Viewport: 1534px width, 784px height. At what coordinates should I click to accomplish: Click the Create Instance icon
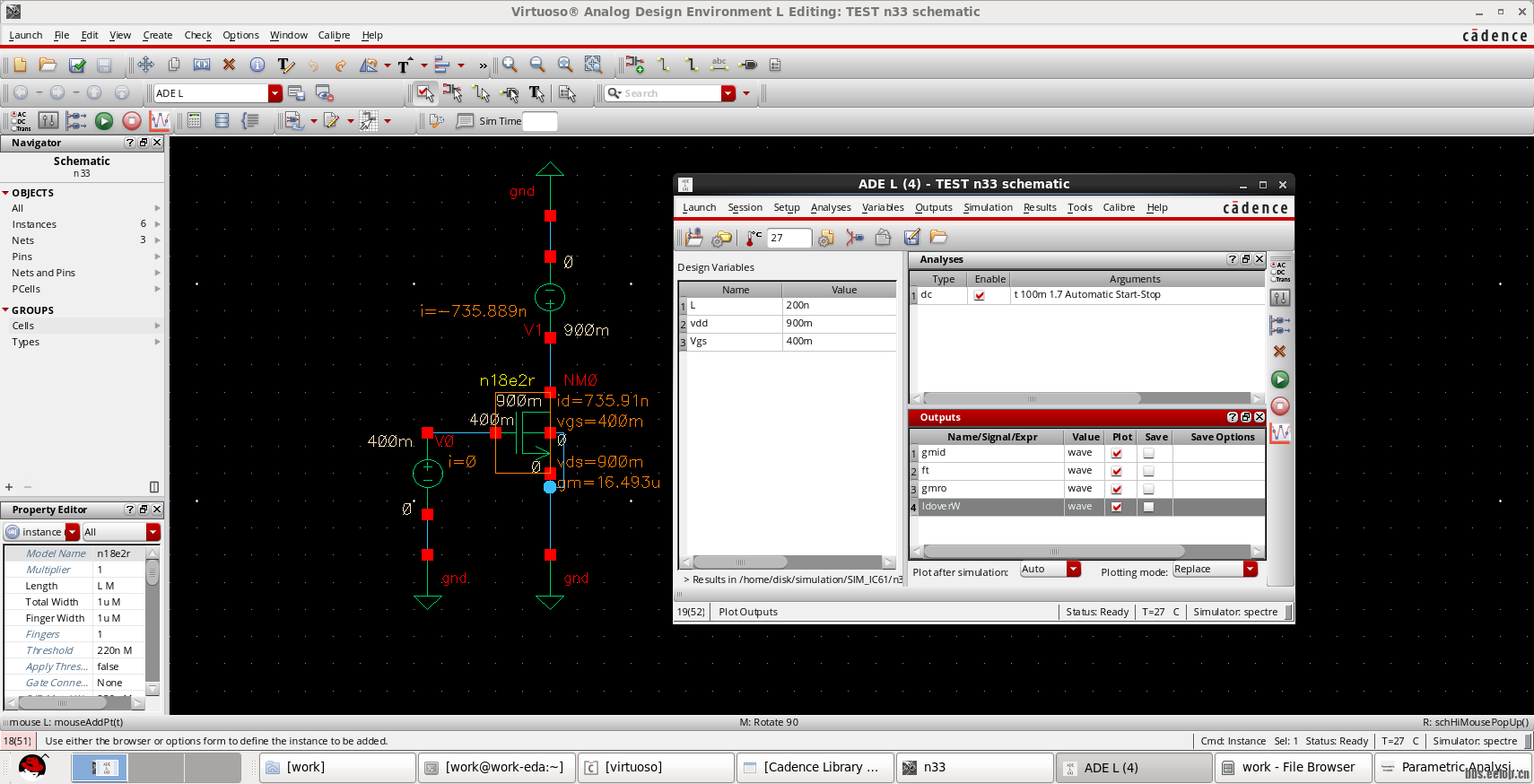coord(635,65)
